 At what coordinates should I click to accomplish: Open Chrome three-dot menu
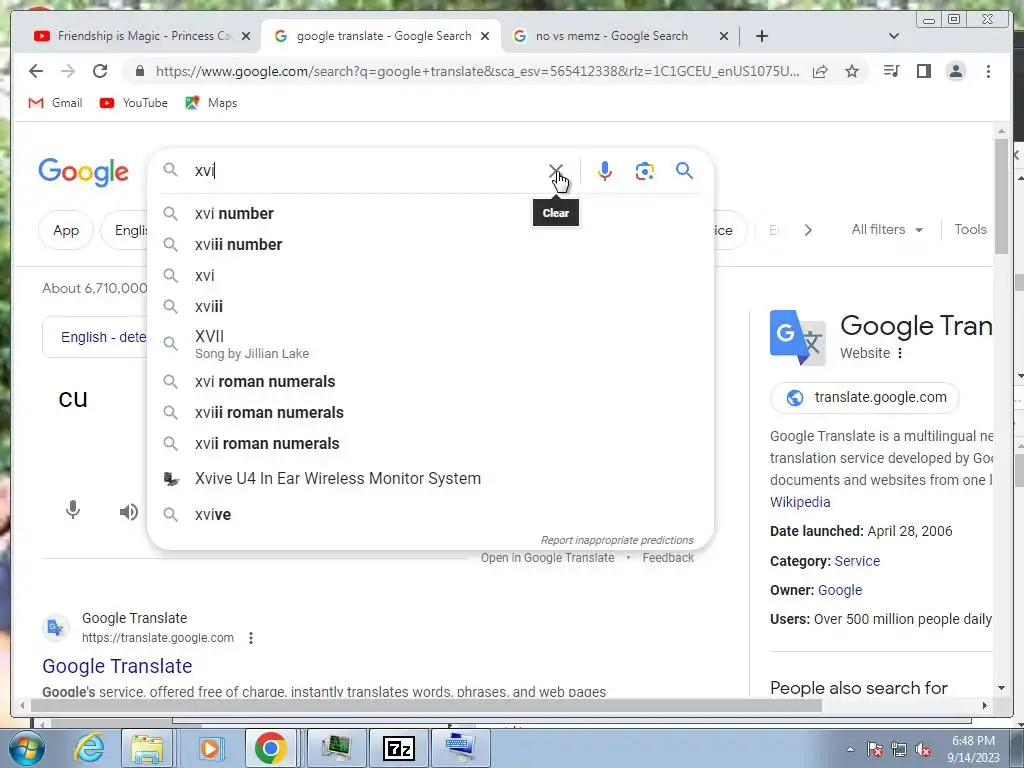988,71
